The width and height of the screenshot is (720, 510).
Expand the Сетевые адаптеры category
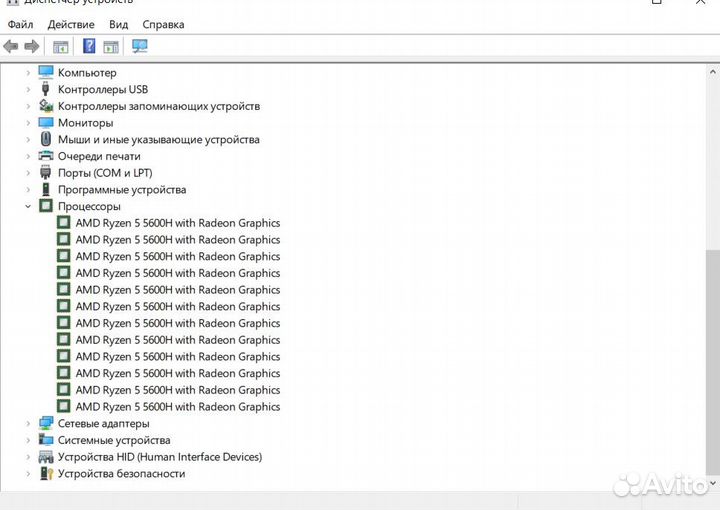(28, 423)
